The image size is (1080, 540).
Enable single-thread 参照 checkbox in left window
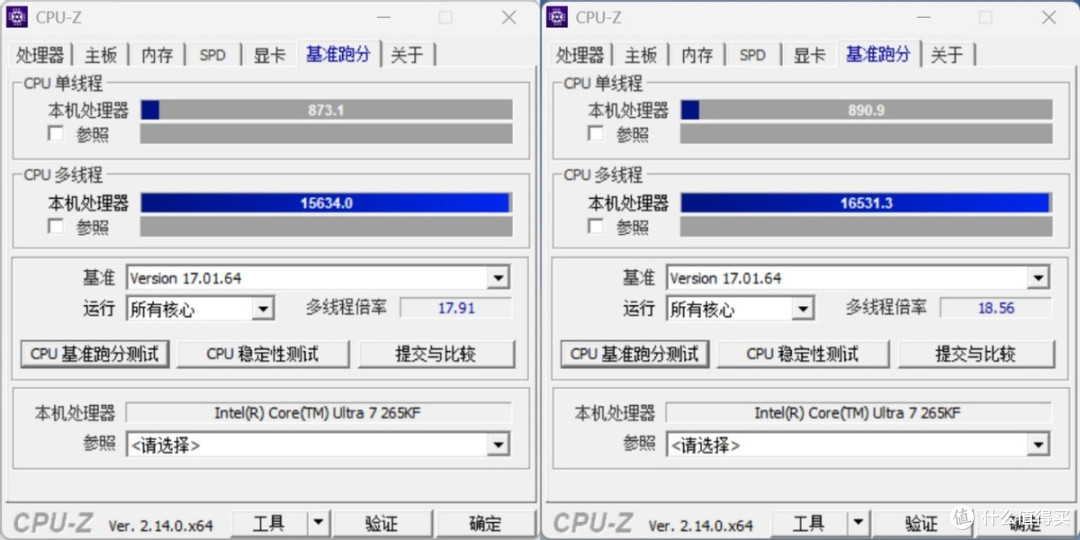(x=56, y=134)
